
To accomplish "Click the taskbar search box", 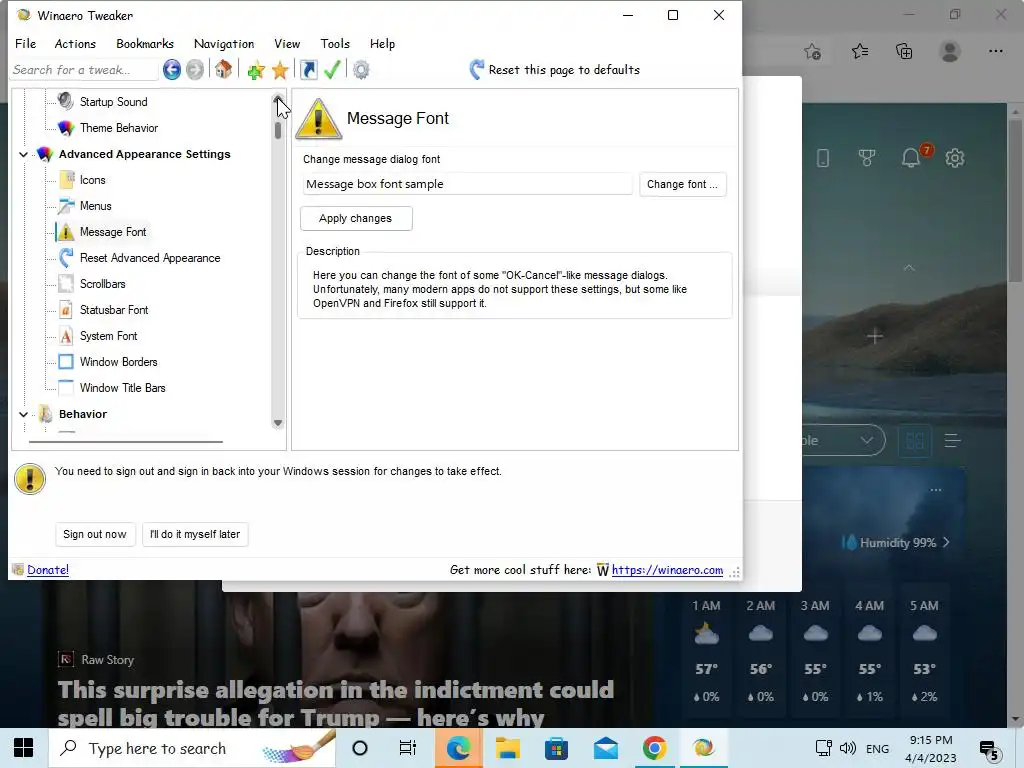I will point(191,748).
